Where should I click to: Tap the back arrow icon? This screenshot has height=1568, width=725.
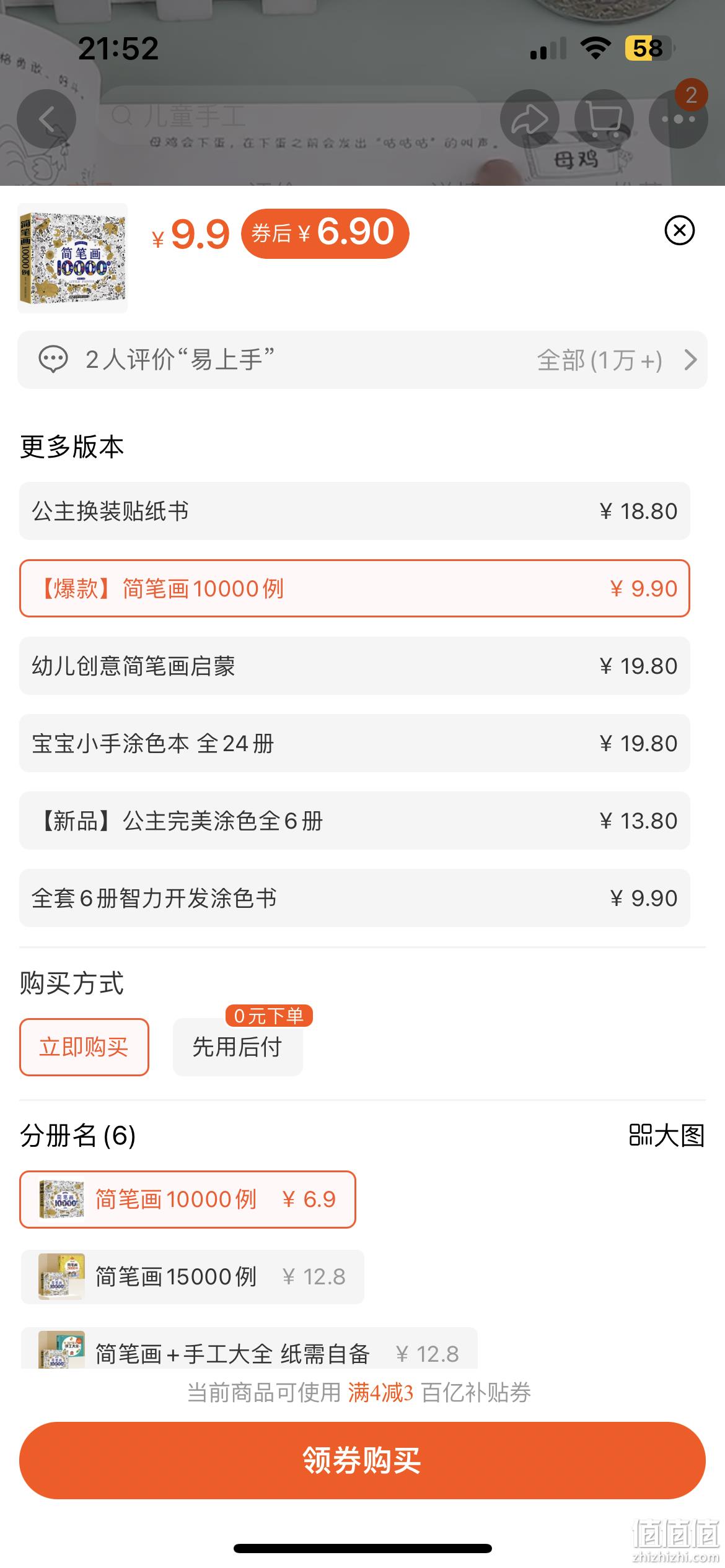click(x=46, y=119)
